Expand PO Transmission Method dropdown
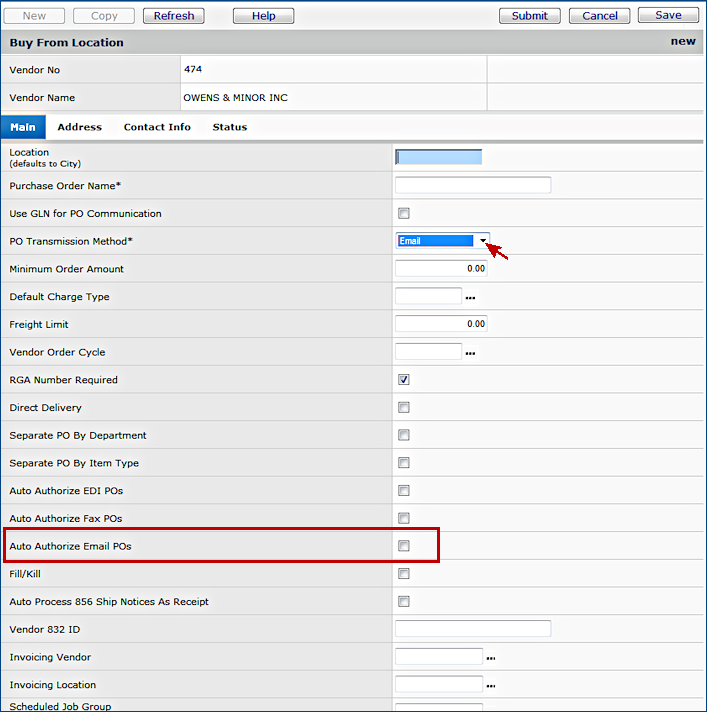The width and height of the screenshot is (707, 712). pos(482,241)
